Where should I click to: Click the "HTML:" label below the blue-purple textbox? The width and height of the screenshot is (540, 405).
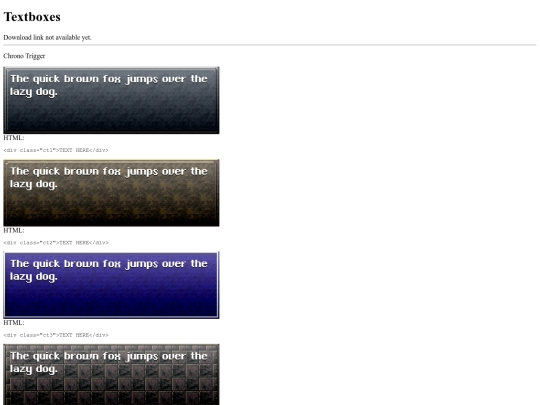click(14, 323)
